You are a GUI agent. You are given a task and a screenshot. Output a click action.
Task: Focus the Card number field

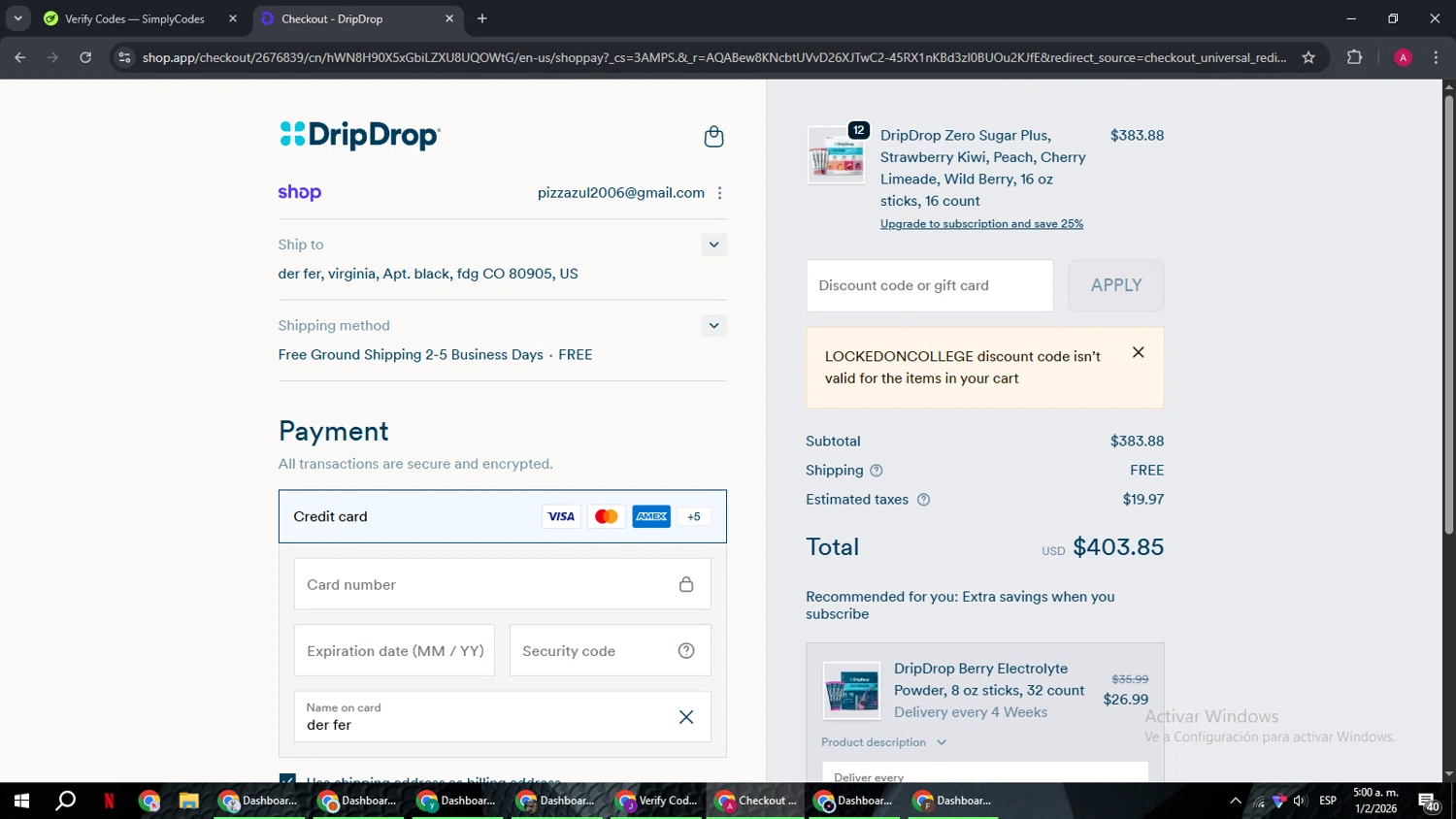click(x=502, y=584)
